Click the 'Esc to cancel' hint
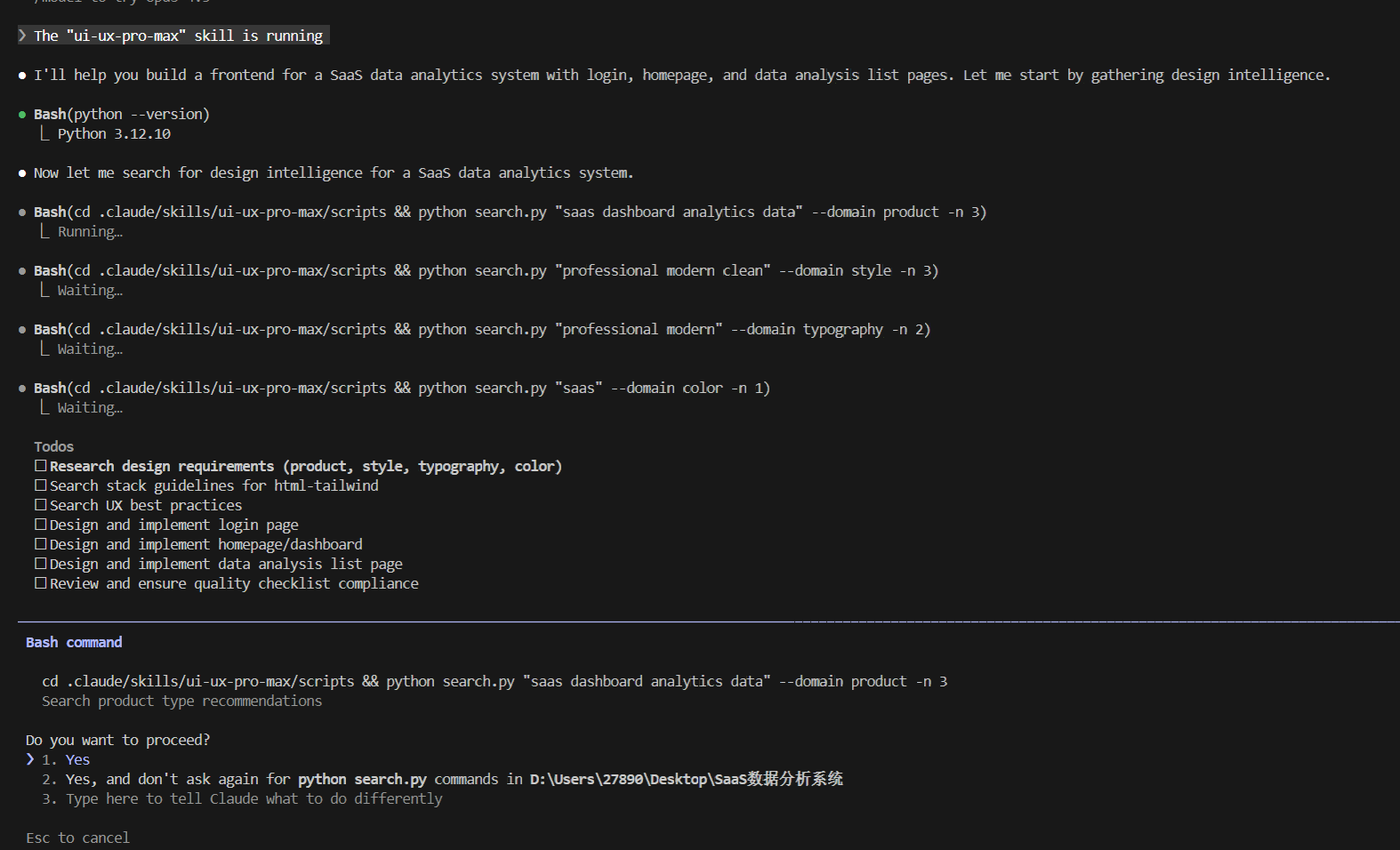The width and height of the screenshot is (1400, 850). [x=77, y=838]
